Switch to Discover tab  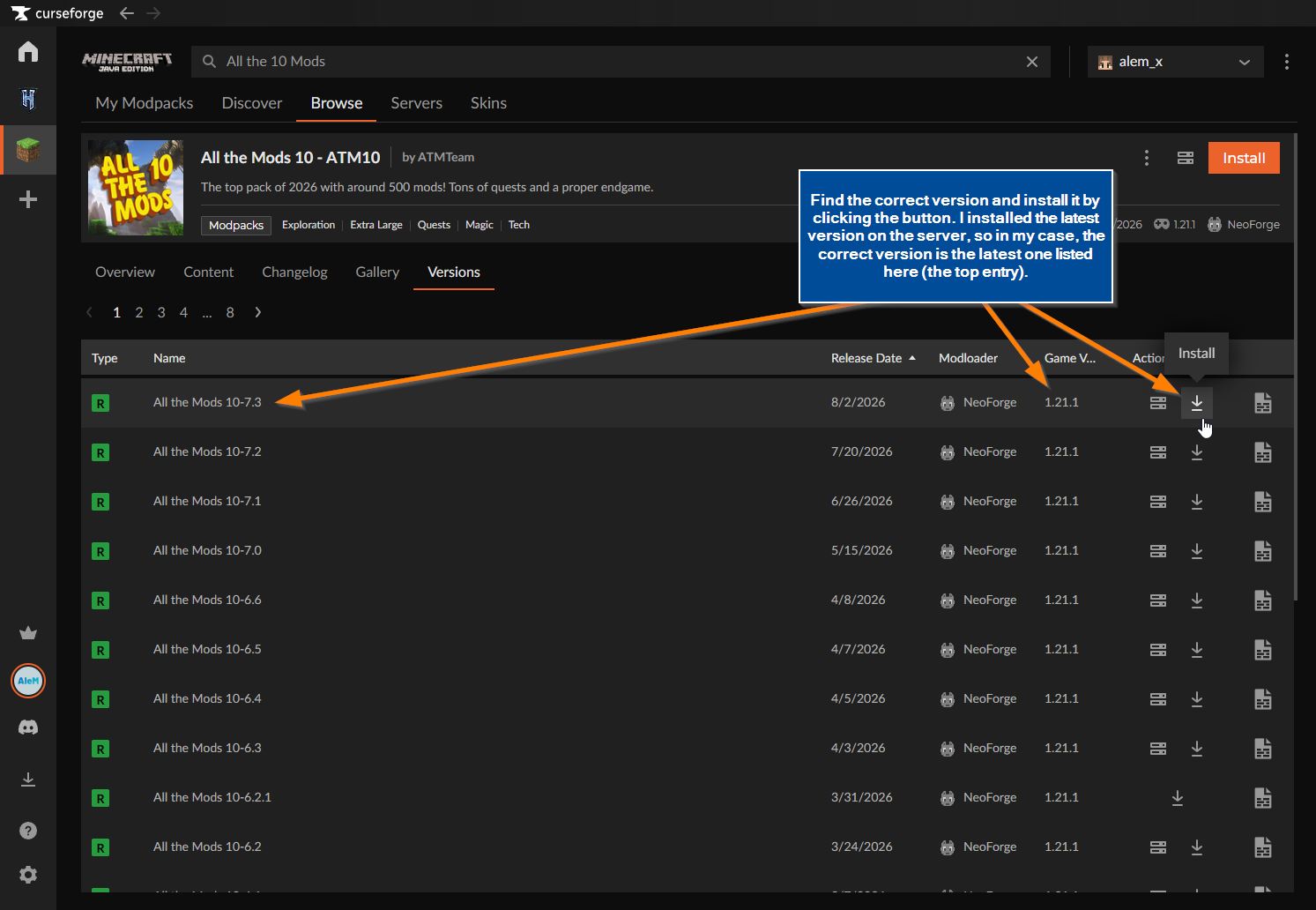click(x=252, y=103)
